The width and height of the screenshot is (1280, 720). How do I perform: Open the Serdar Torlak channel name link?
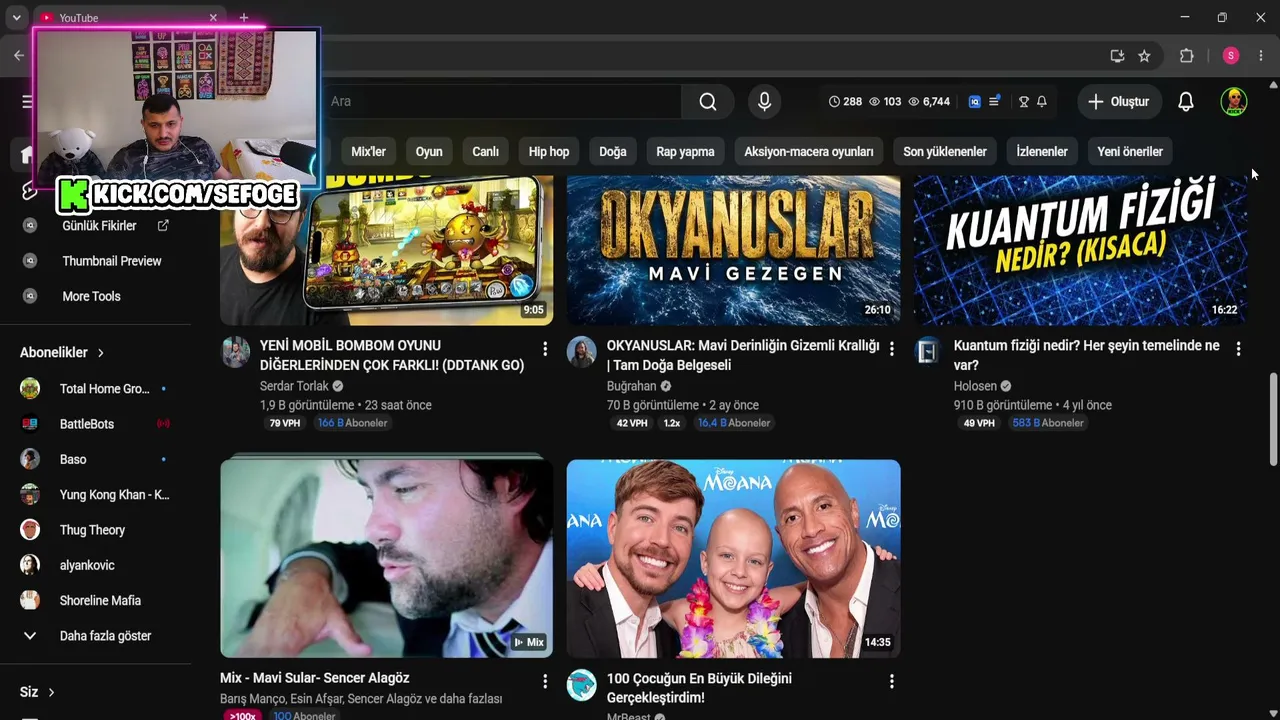tap(294, 386)
